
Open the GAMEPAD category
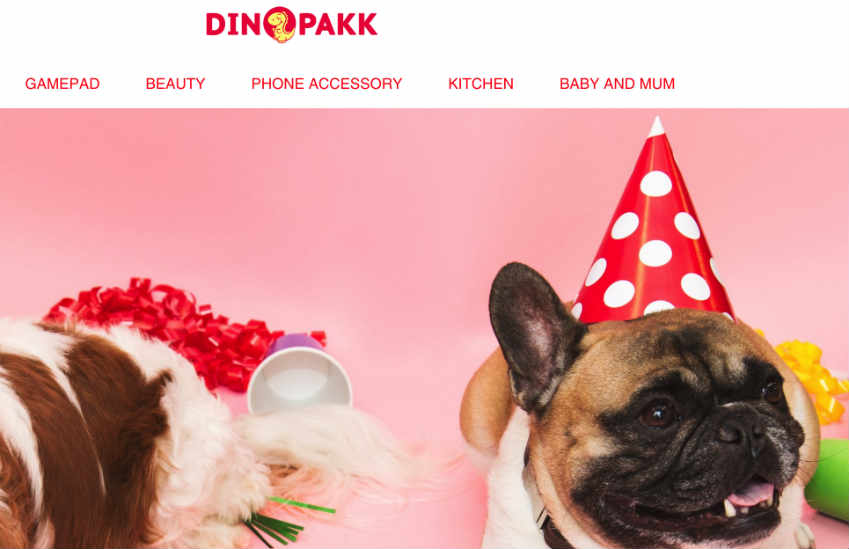tap(62, 84)
